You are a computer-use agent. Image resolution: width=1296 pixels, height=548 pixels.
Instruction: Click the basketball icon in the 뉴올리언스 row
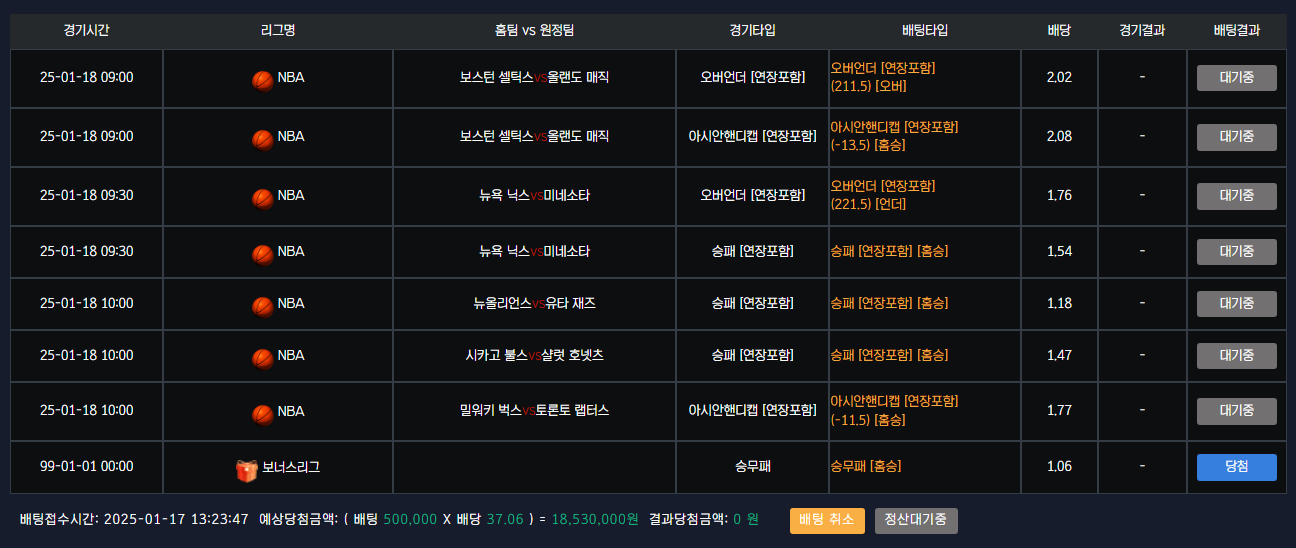[262, 305]
